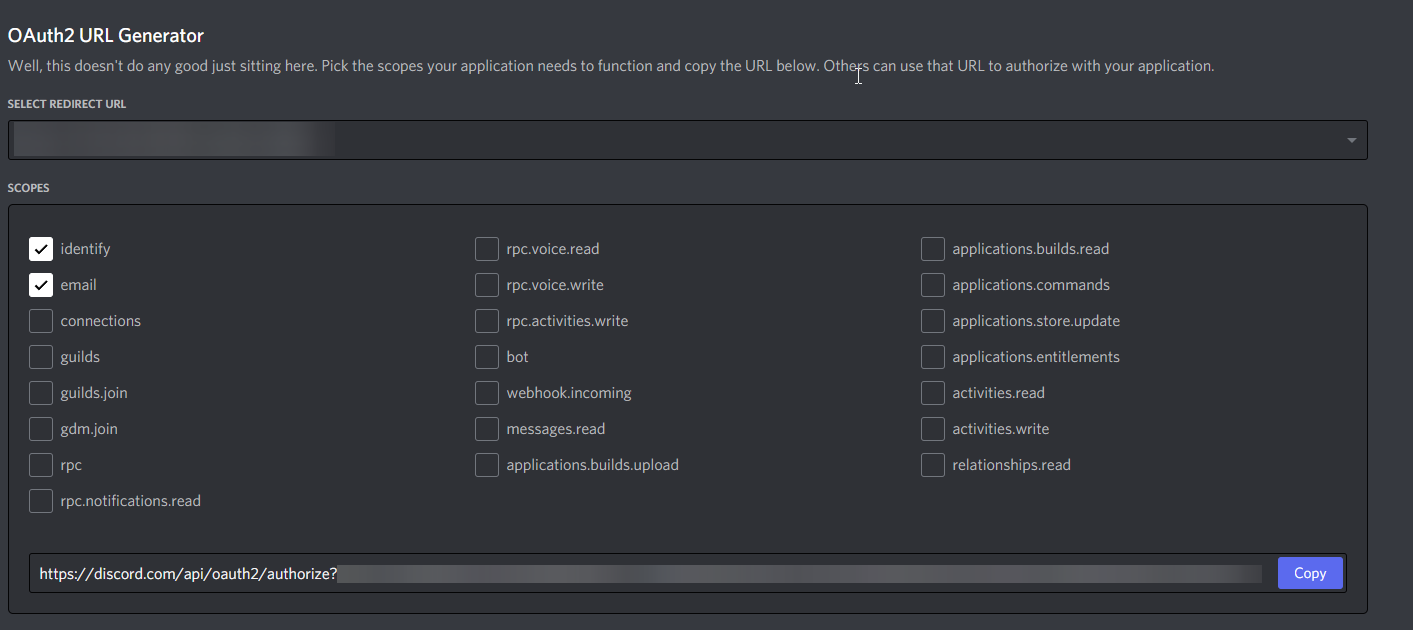Enable the relationships.read scope
This screenshot has height=630, width=1413.
(933, 465)
